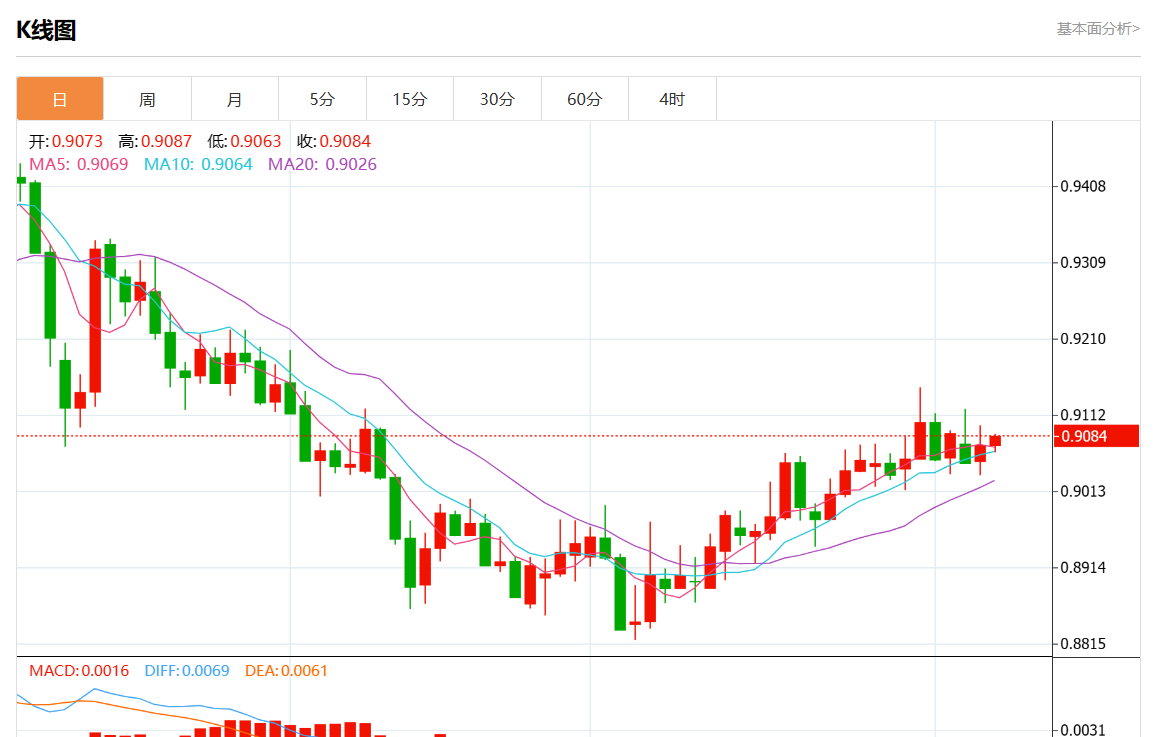1168x737 pixels.
Task: Click the 开:0.9073 open value
Action: pyautogui.click(x=66, y=141)
